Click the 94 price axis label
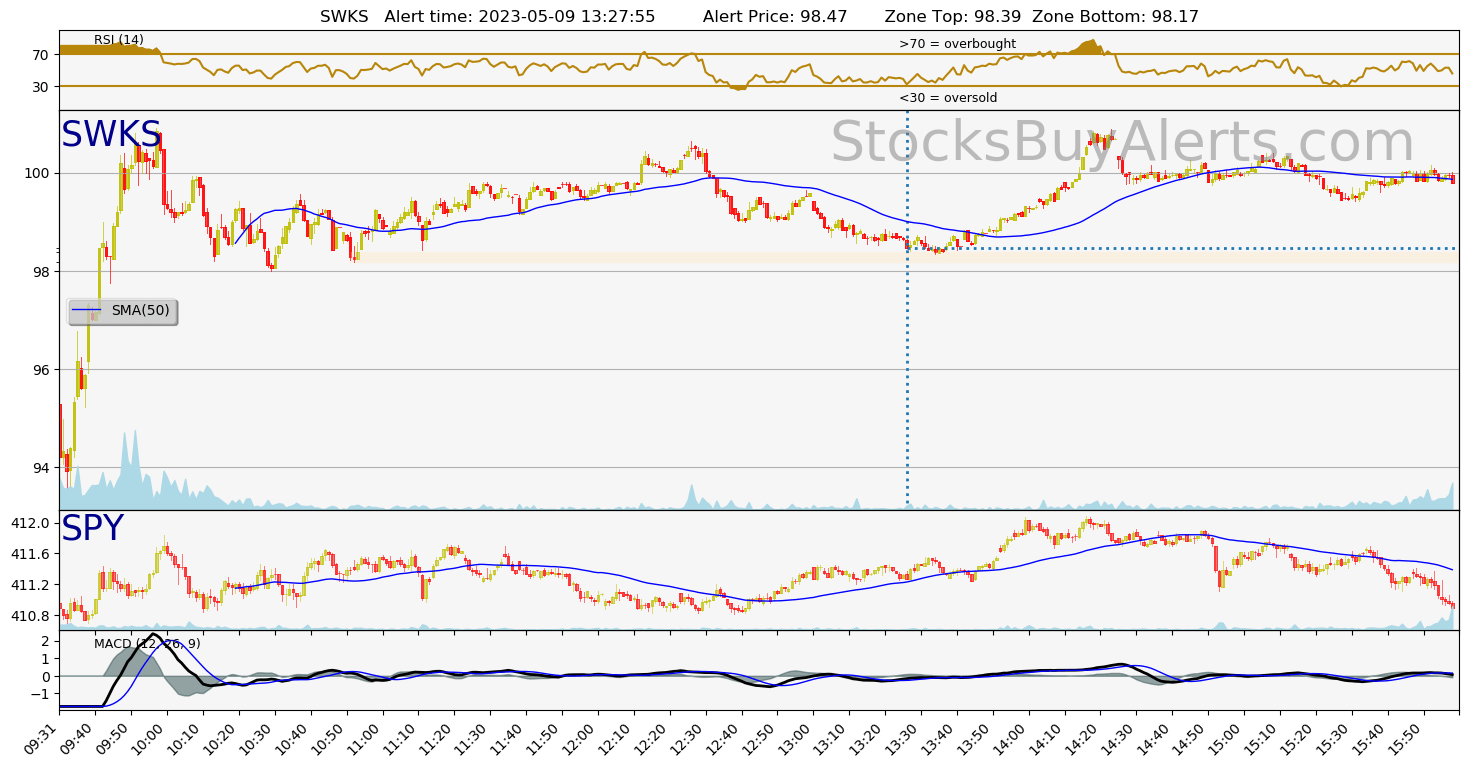The image size is (1474, 768). pos(41,467)
